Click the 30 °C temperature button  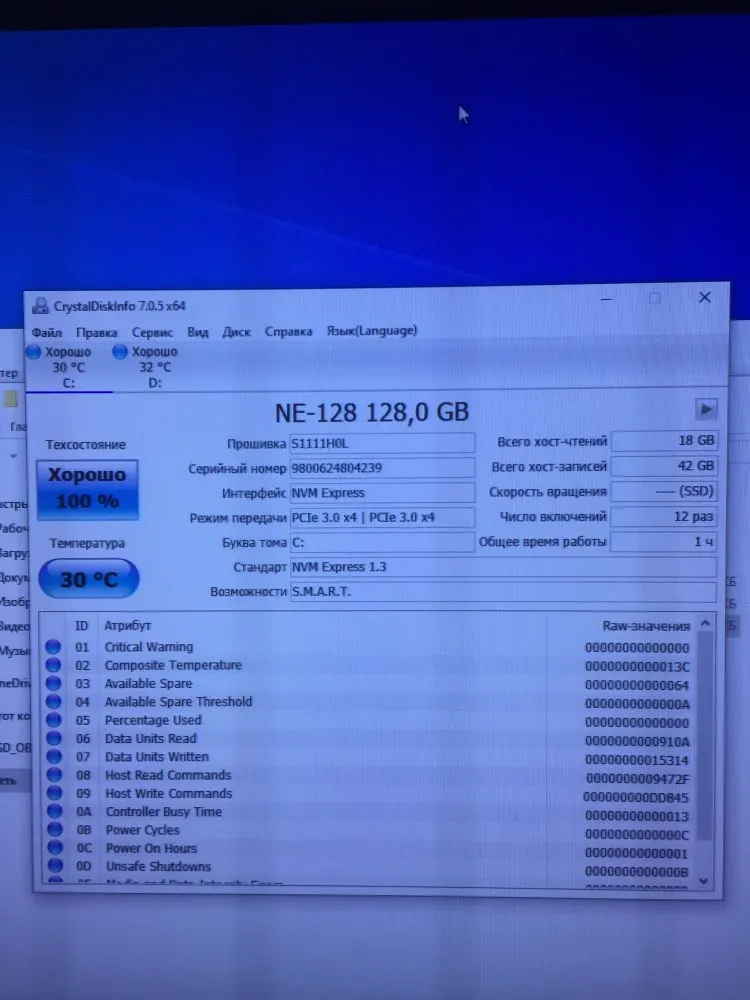click(x=89, y=579)
